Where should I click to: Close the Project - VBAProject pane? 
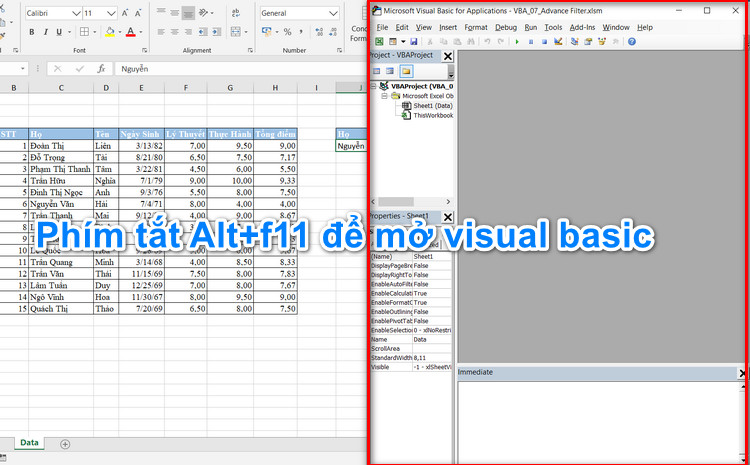[448, 56]
